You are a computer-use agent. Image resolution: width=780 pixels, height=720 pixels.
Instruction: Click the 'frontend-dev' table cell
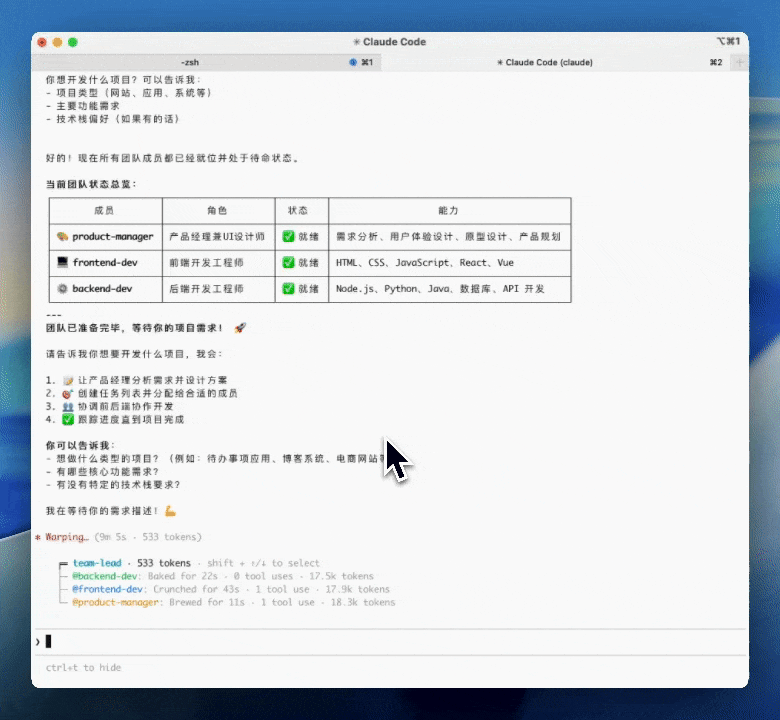click(105, 263)
